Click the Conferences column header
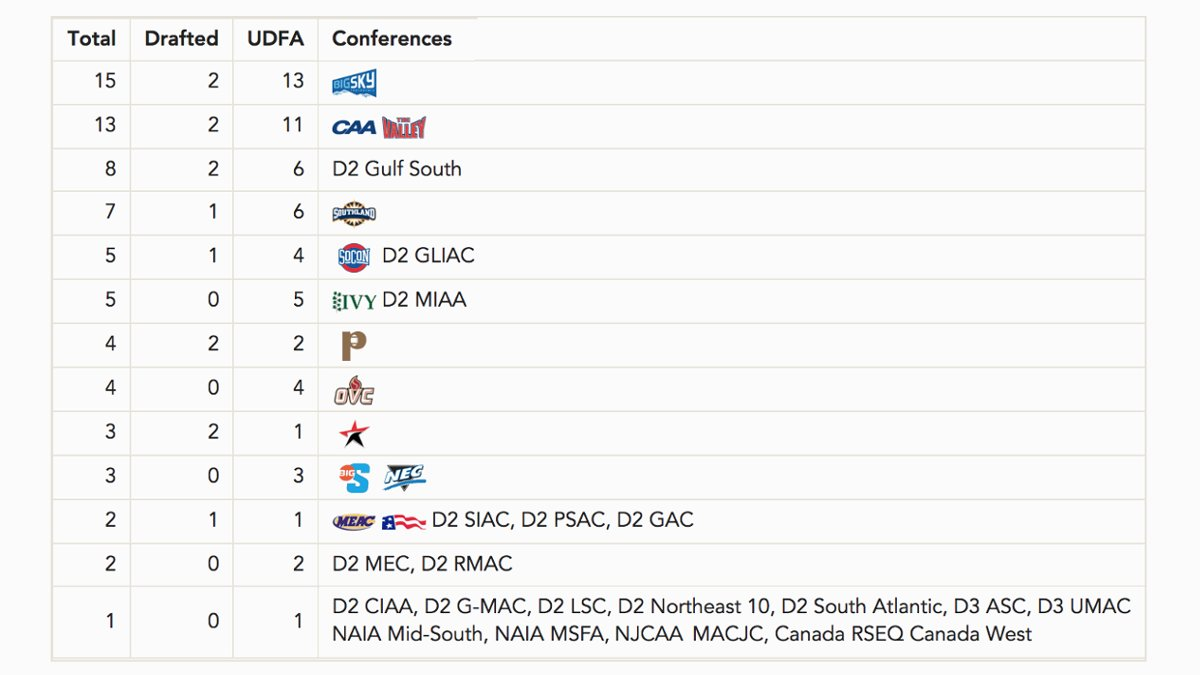Image resolution: width=1200 pixels, height=675 pixels. click(x=392, y=39)
